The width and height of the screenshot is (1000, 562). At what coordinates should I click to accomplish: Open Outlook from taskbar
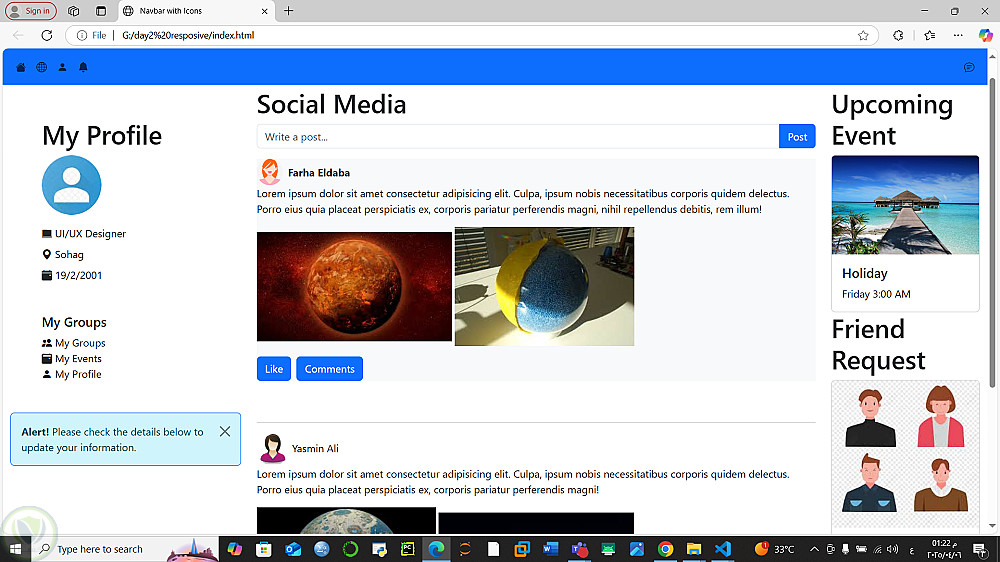click(293, 549)
